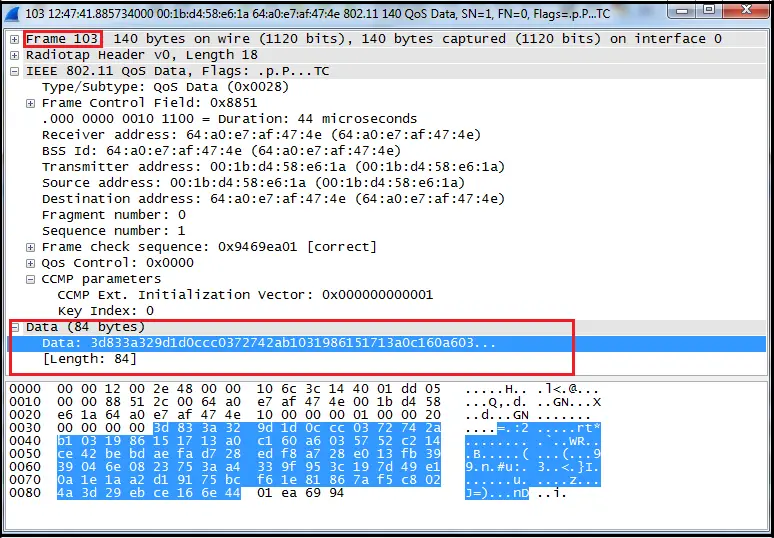Click the Wireshark fin icon in title bar

tap(14, 14)
